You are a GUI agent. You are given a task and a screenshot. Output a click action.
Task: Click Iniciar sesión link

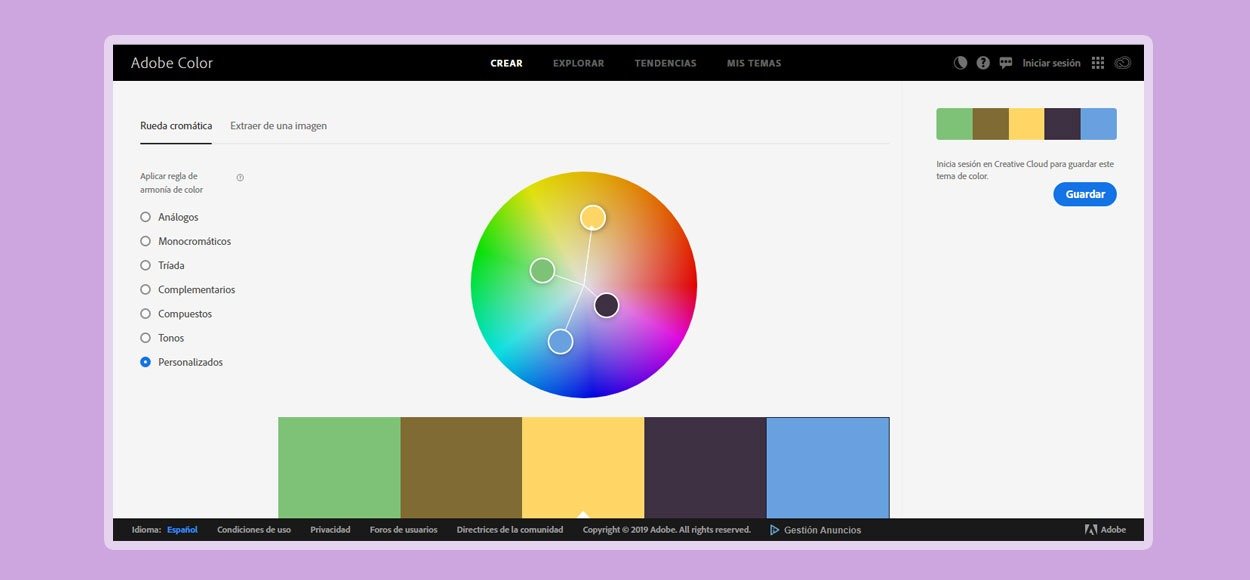pyautogui.click(x=1051, y=63)
